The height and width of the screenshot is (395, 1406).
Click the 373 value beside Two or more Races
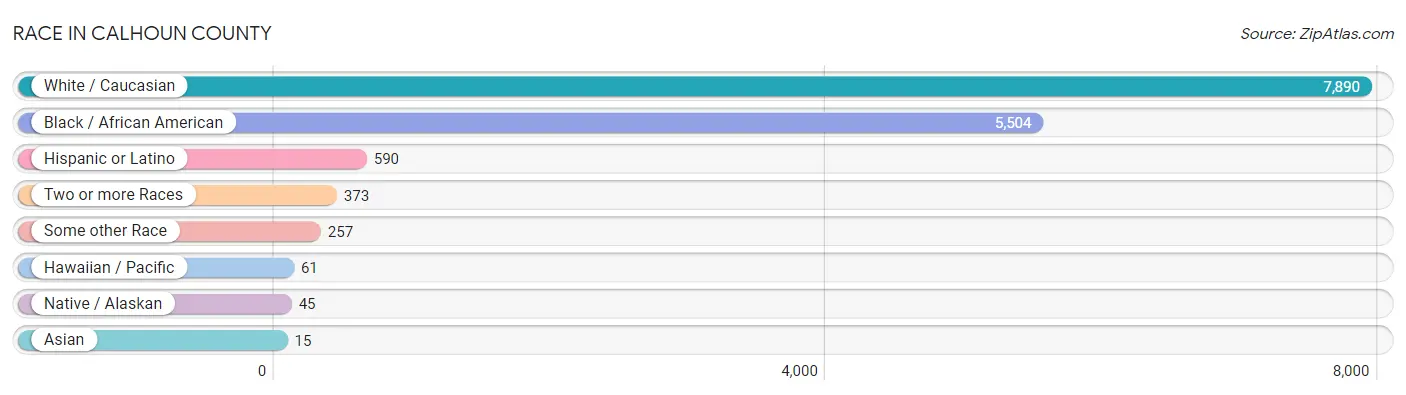(356, 195)
